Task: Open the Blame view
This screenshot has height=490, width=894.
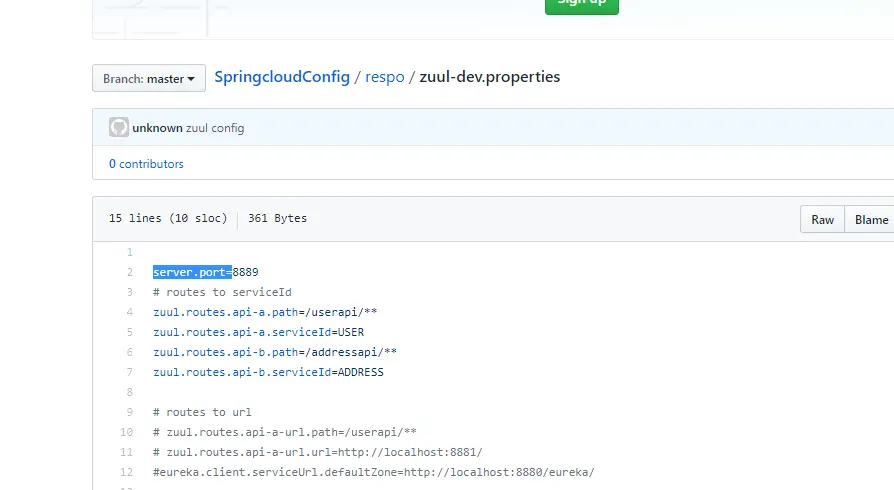Action: [871, 220]
